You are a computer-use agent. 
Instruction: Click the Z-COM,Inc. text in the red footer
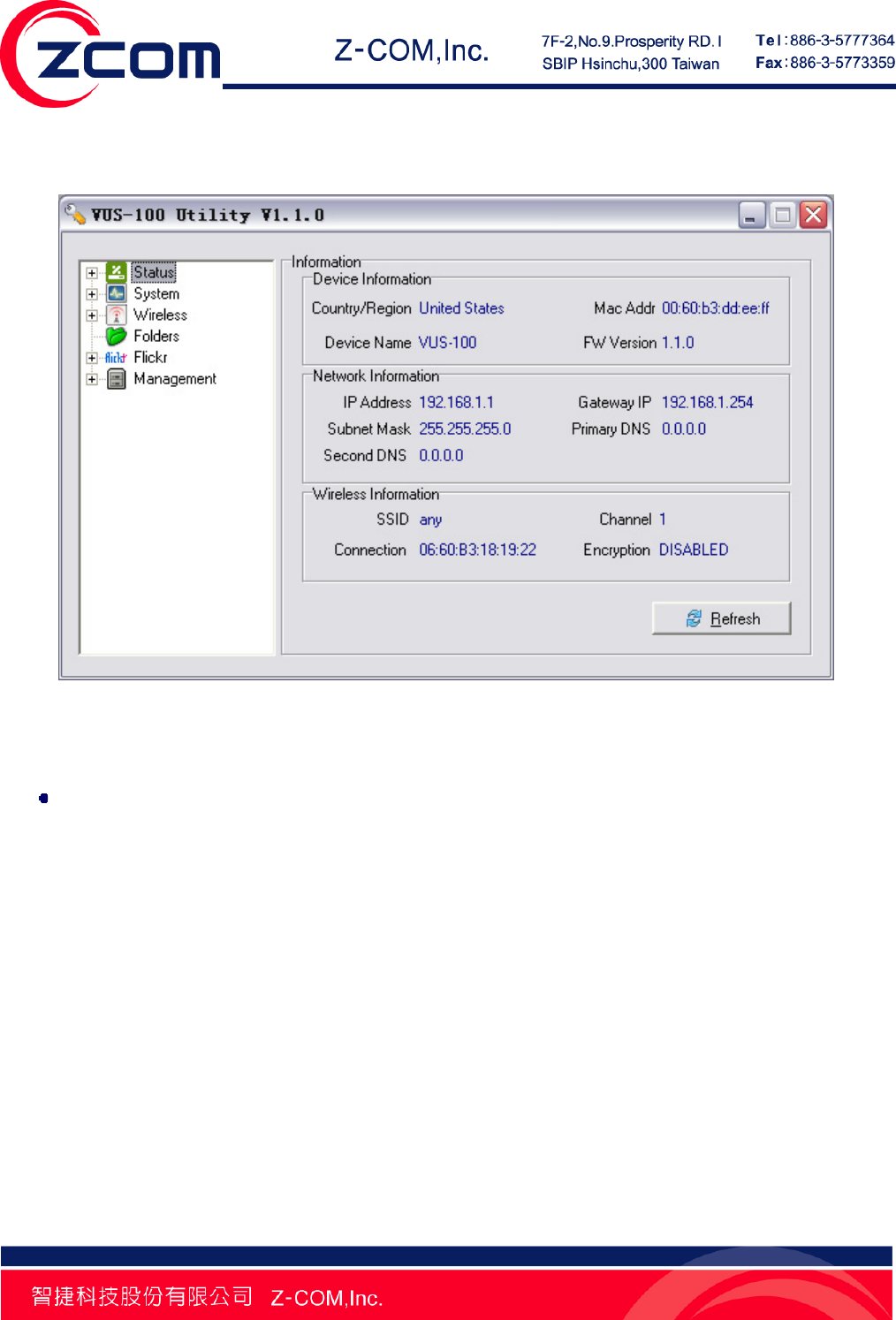point(326,1298)
